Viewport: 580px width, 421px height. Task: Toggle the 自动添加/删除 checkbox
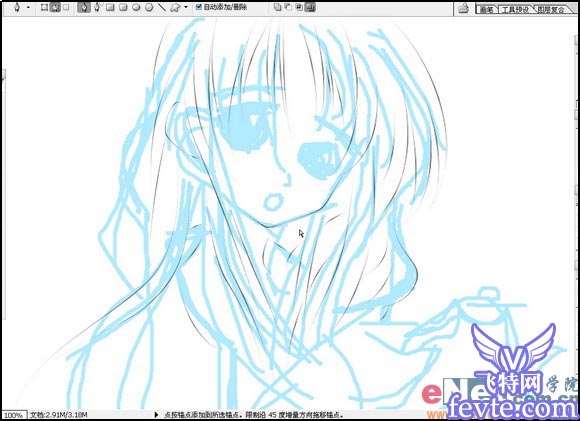pyautogui.click(x=199, y=7)
